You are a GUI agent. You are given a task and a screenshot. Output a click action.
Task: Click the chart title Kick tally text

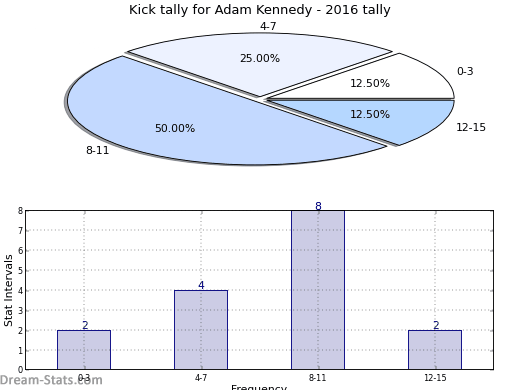pos(260,10)
